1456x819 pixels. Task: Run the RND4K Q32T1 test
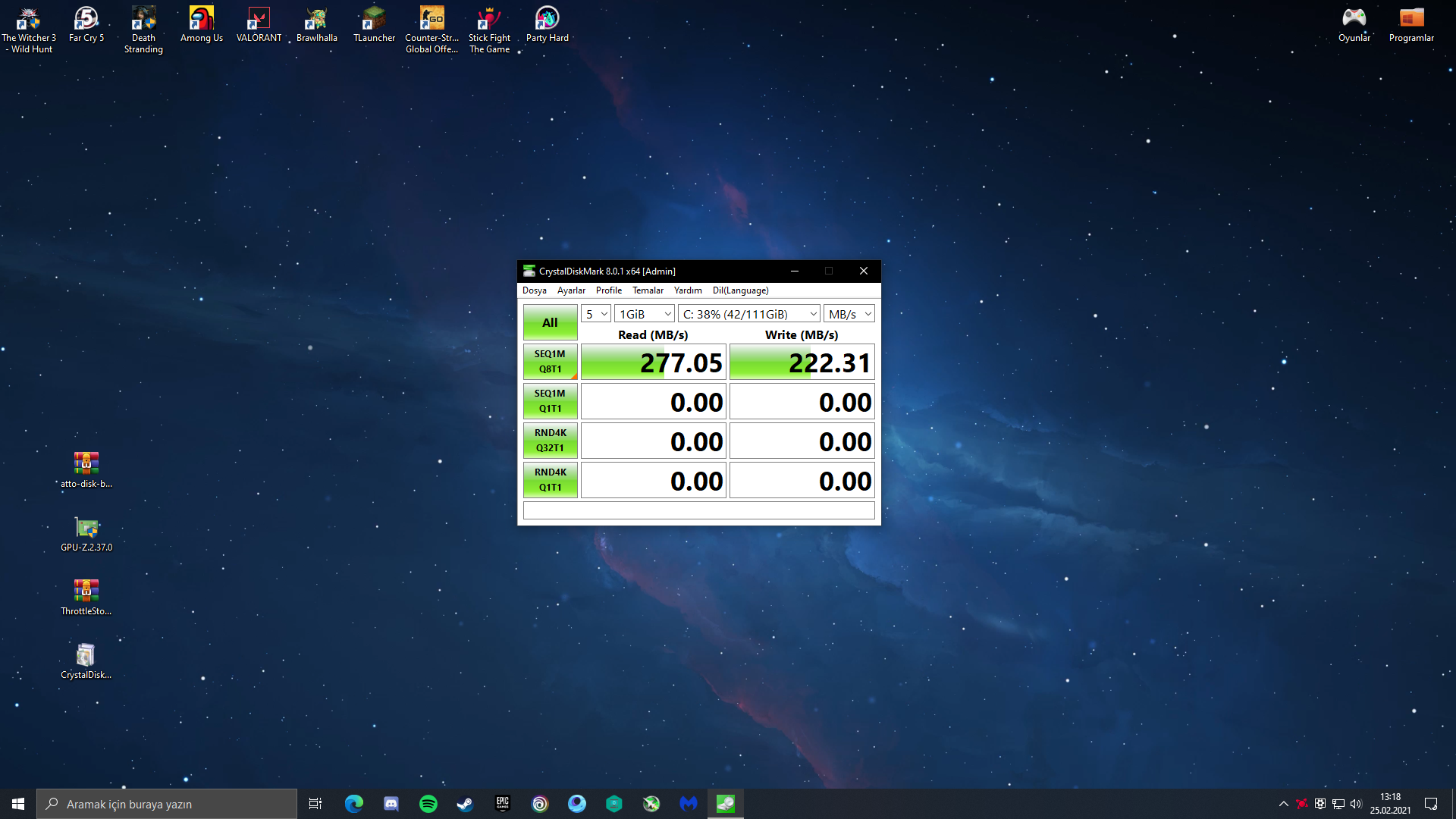[x=550, y=441]
